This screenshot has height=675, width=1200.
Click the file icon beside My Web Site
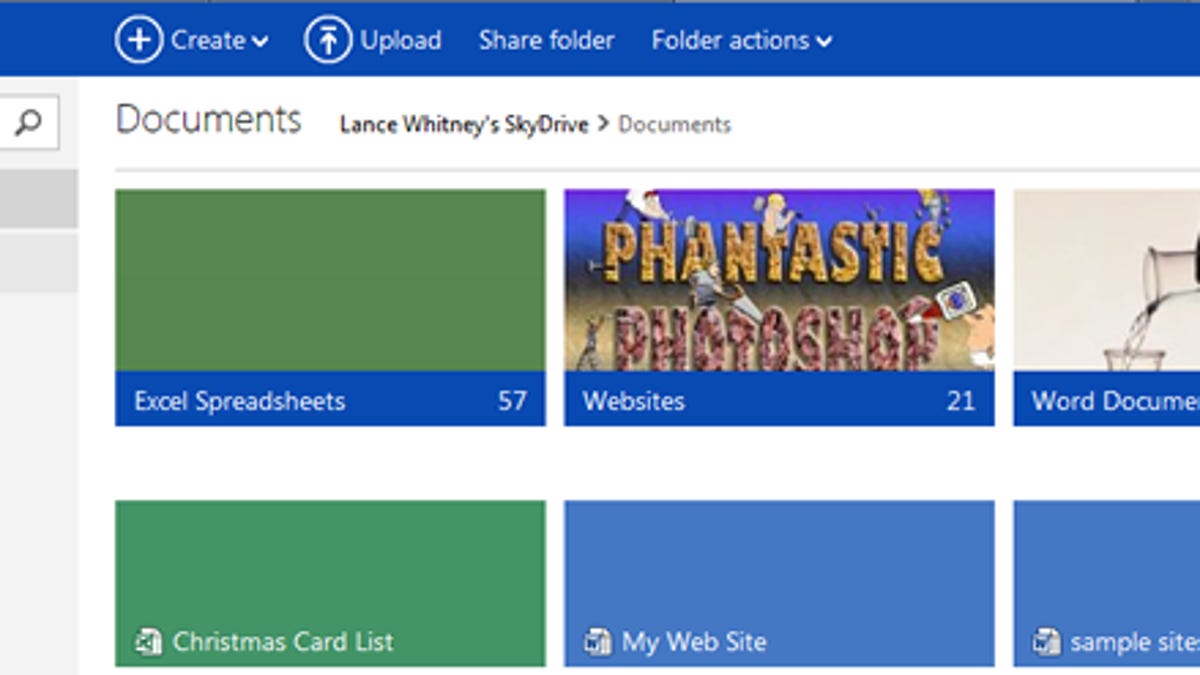(x=598, y=642)
